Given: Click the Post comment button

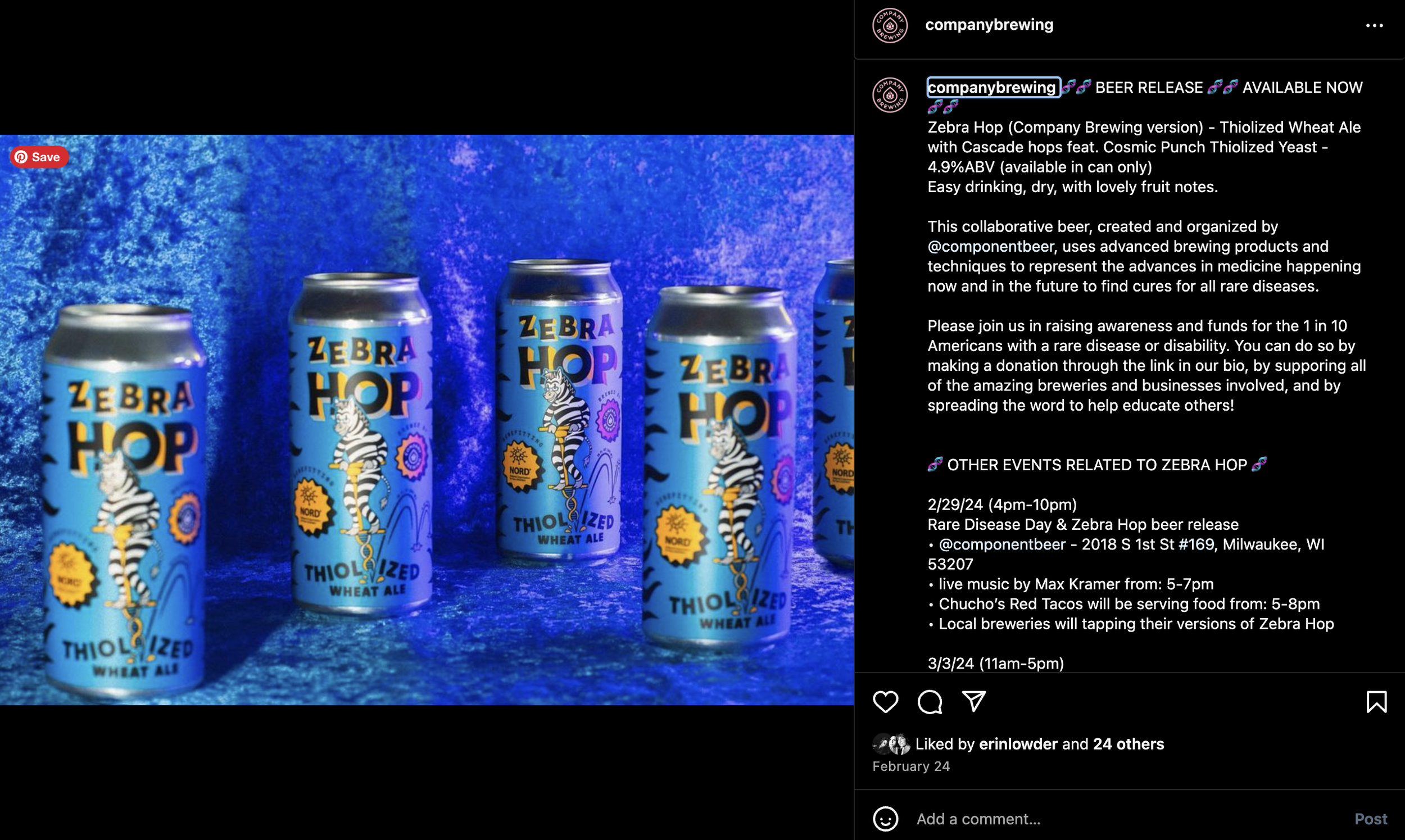Looking at the screenshot, I should pyautogui.click(x=1371, y=819).
